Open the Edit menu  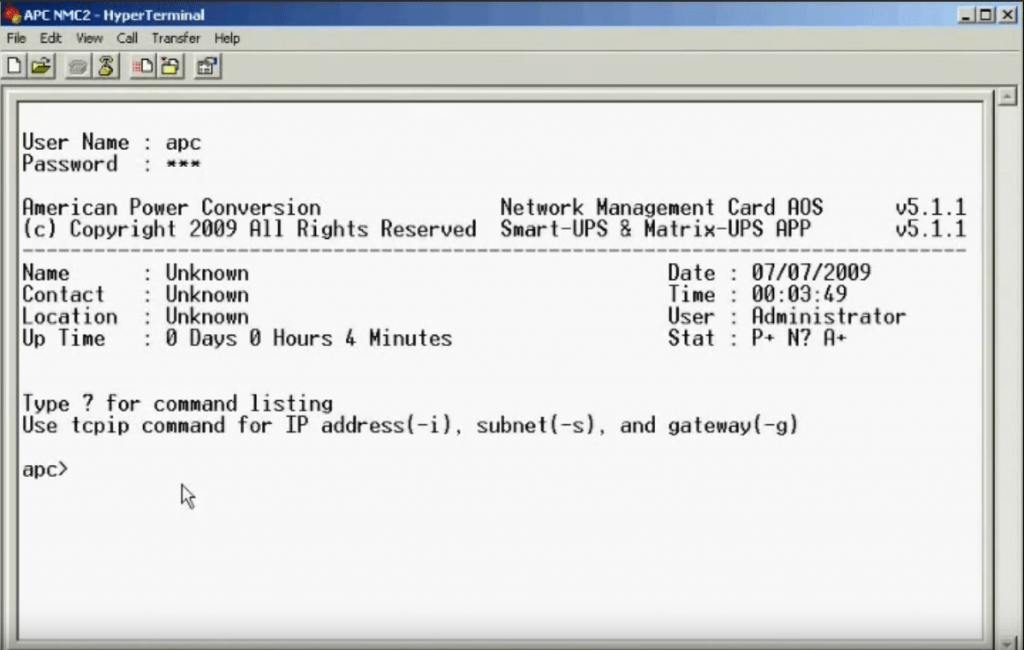pos(50,39)
